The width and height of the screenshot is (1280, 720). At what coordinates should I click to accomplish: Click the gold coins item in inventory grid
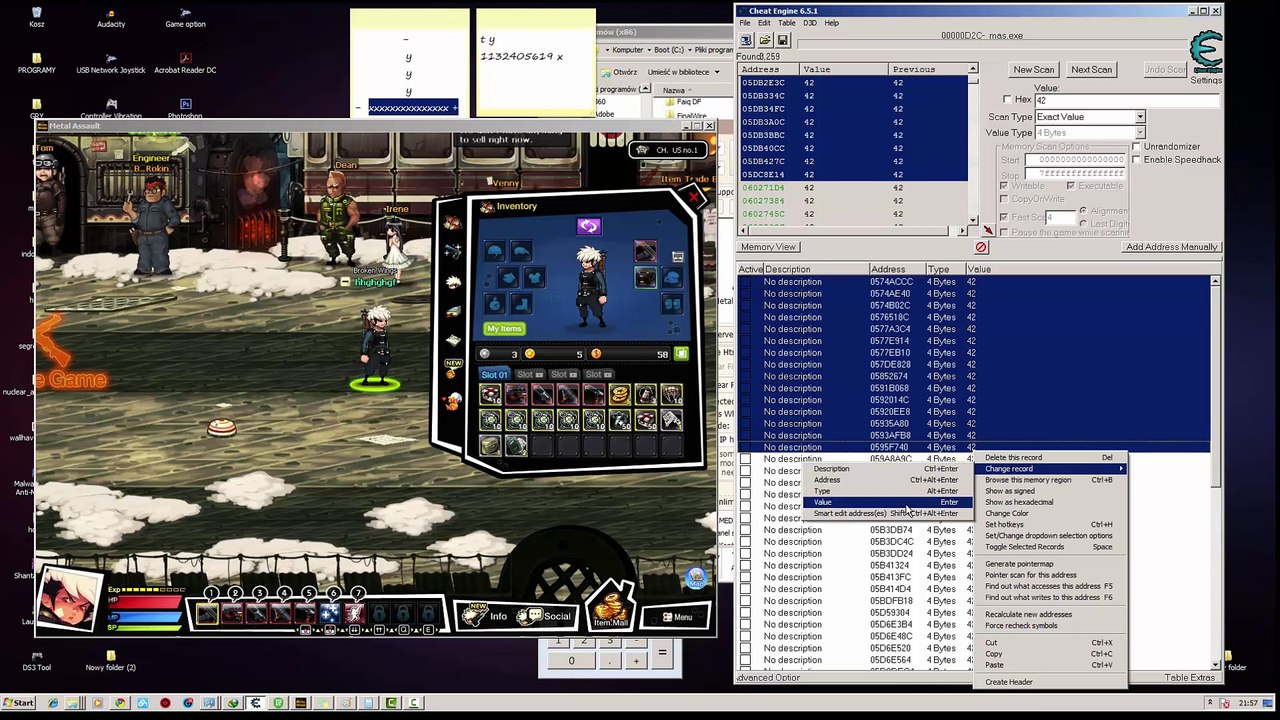click(620, 396)
